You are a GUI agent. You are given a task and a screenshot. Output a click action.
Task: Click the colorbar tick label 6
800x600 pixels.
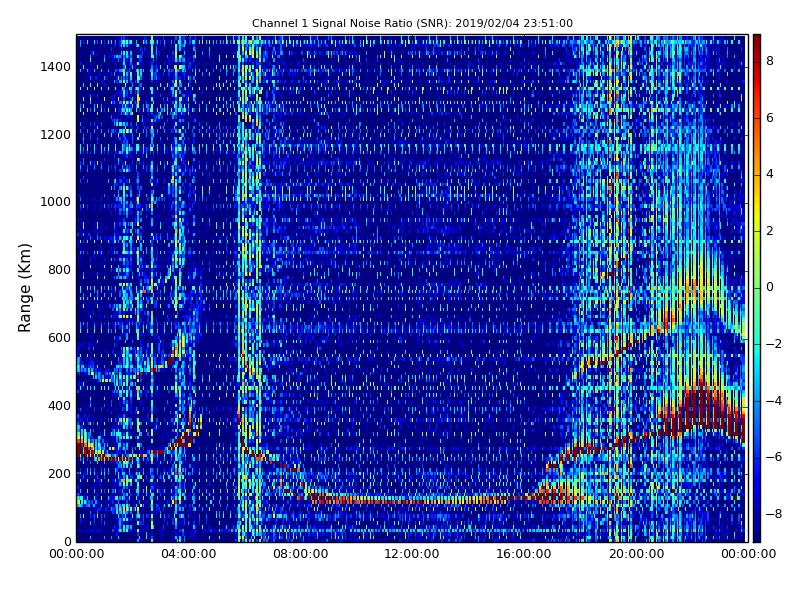pyautogui.click(x=770, y=118)
